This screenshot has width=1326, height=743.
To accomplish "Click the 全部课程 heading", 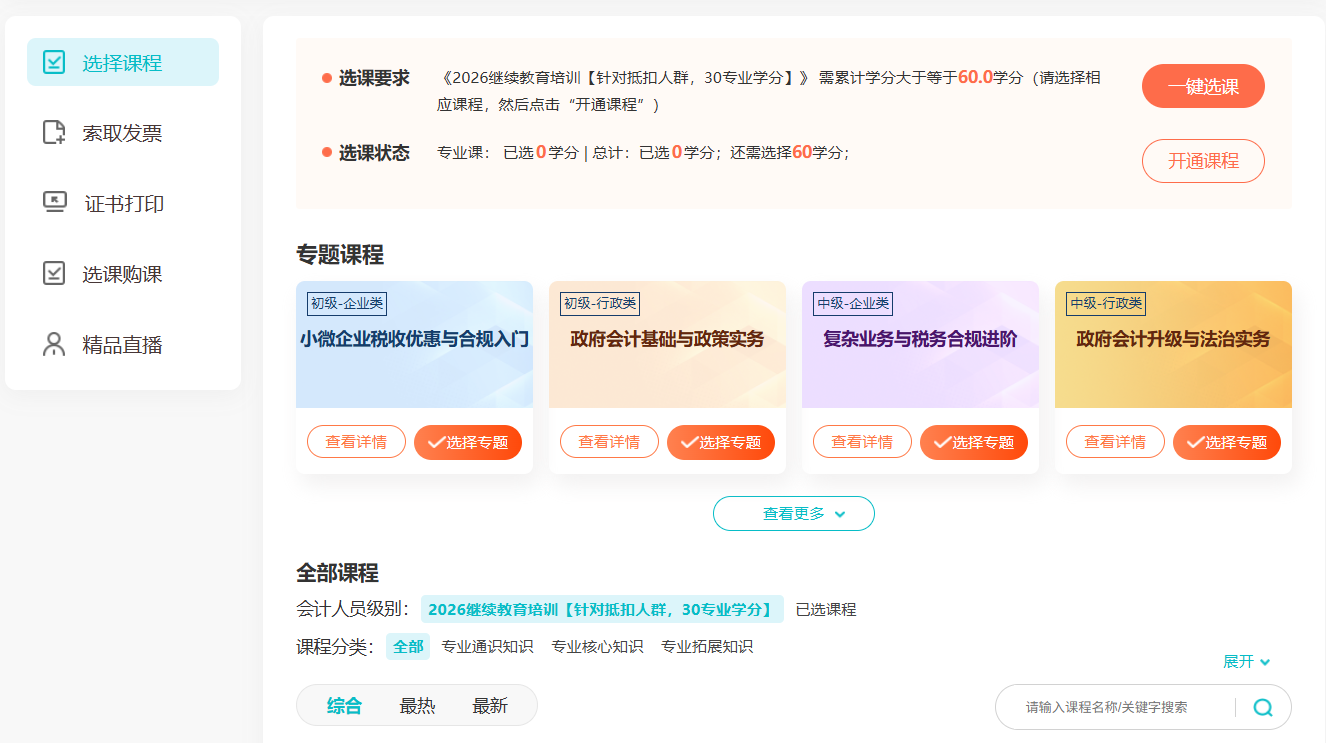I will pos(337,573).
